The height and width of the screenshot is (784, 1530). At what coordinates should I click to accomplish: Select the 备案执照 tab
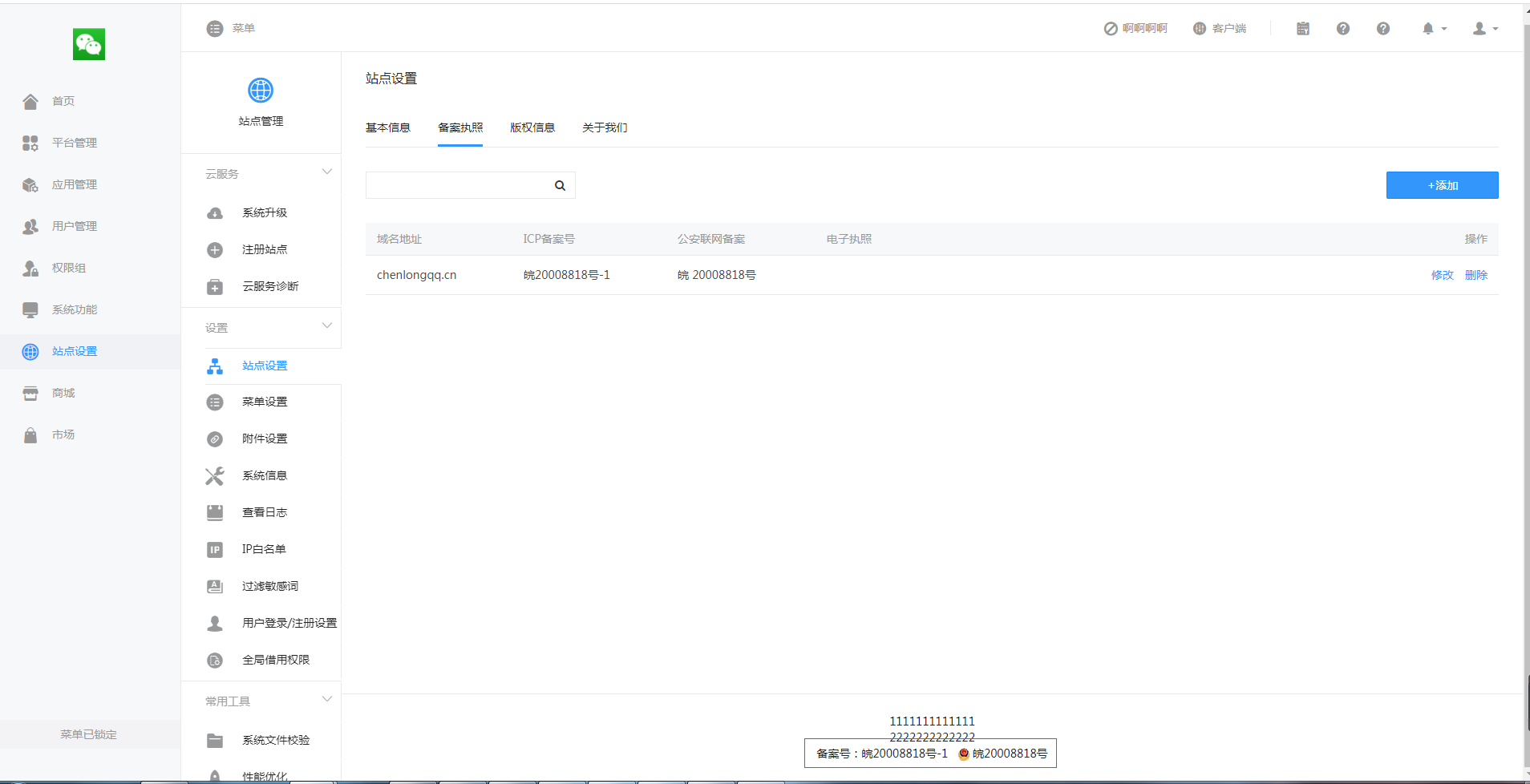tap(460, 127)
